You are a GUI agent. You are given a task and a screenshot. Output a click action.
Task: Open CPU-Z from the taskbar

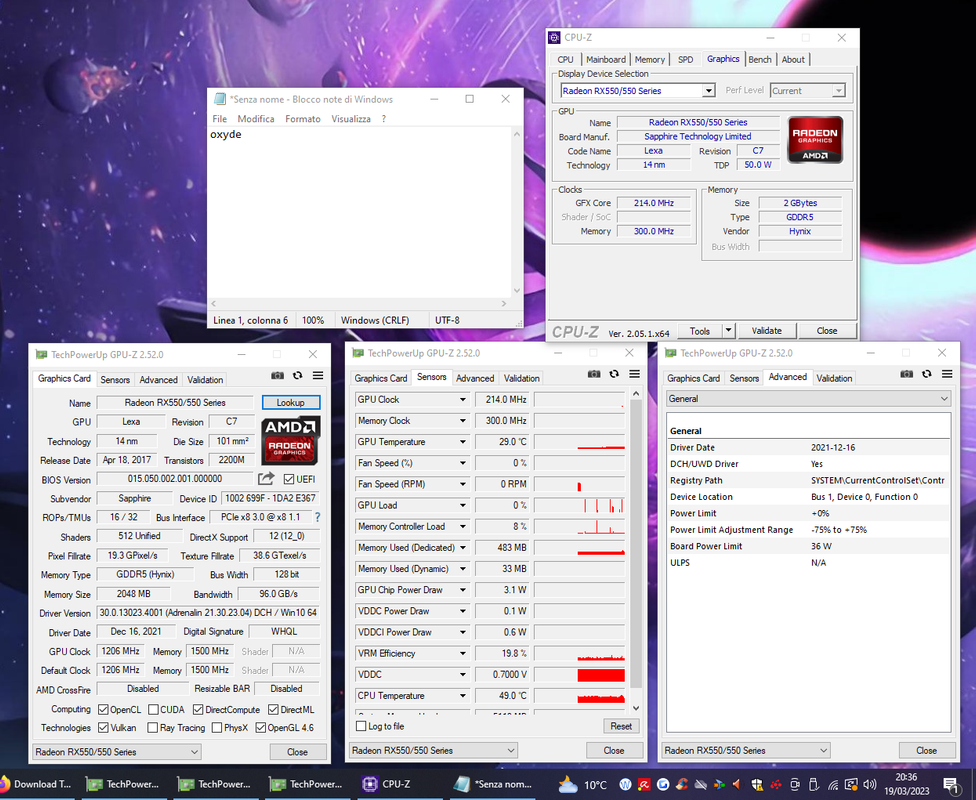tap(387, 784)
